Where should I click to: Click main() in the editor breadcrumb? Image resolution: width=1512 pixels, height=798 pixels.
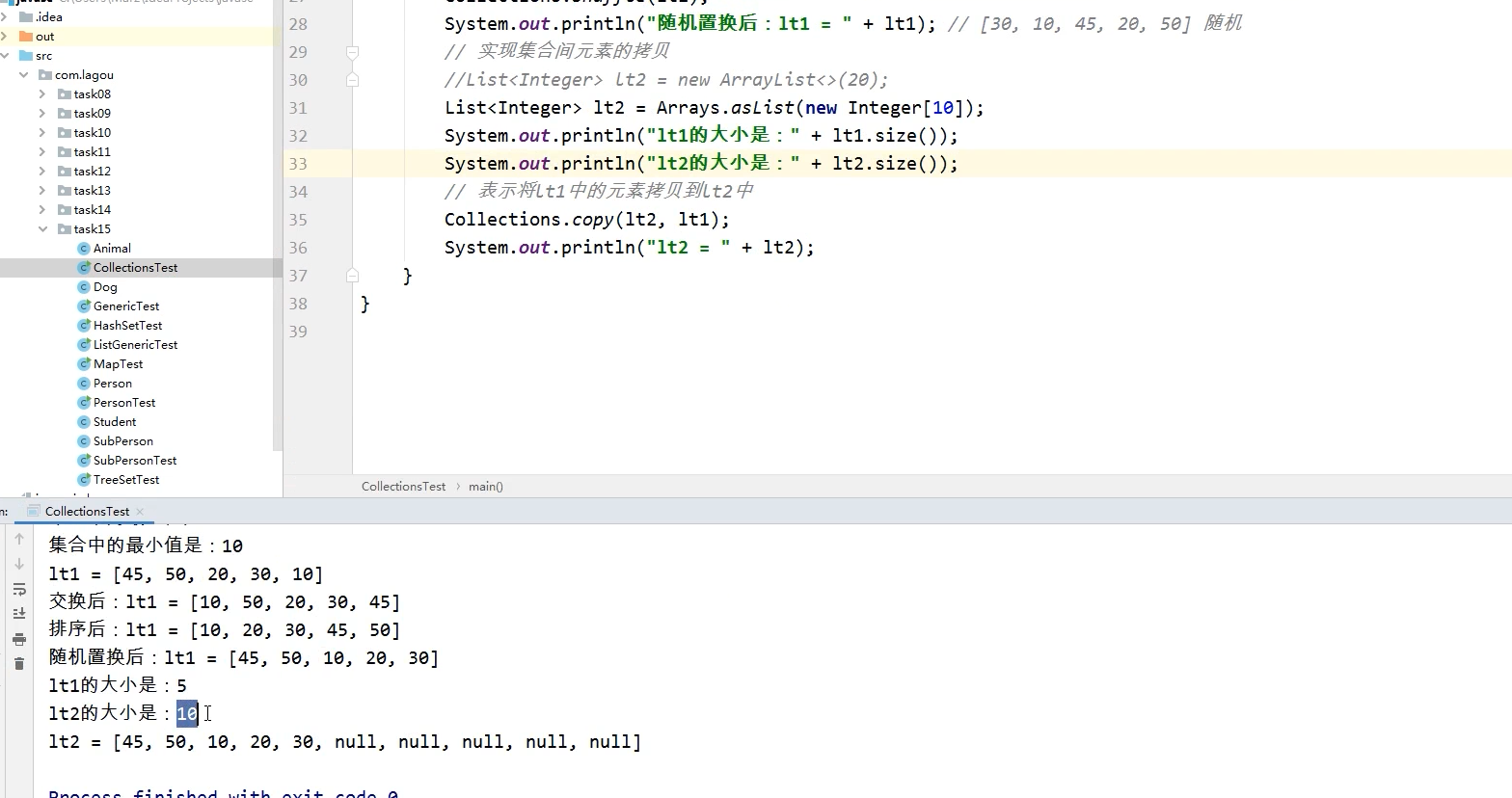[486, 487]
